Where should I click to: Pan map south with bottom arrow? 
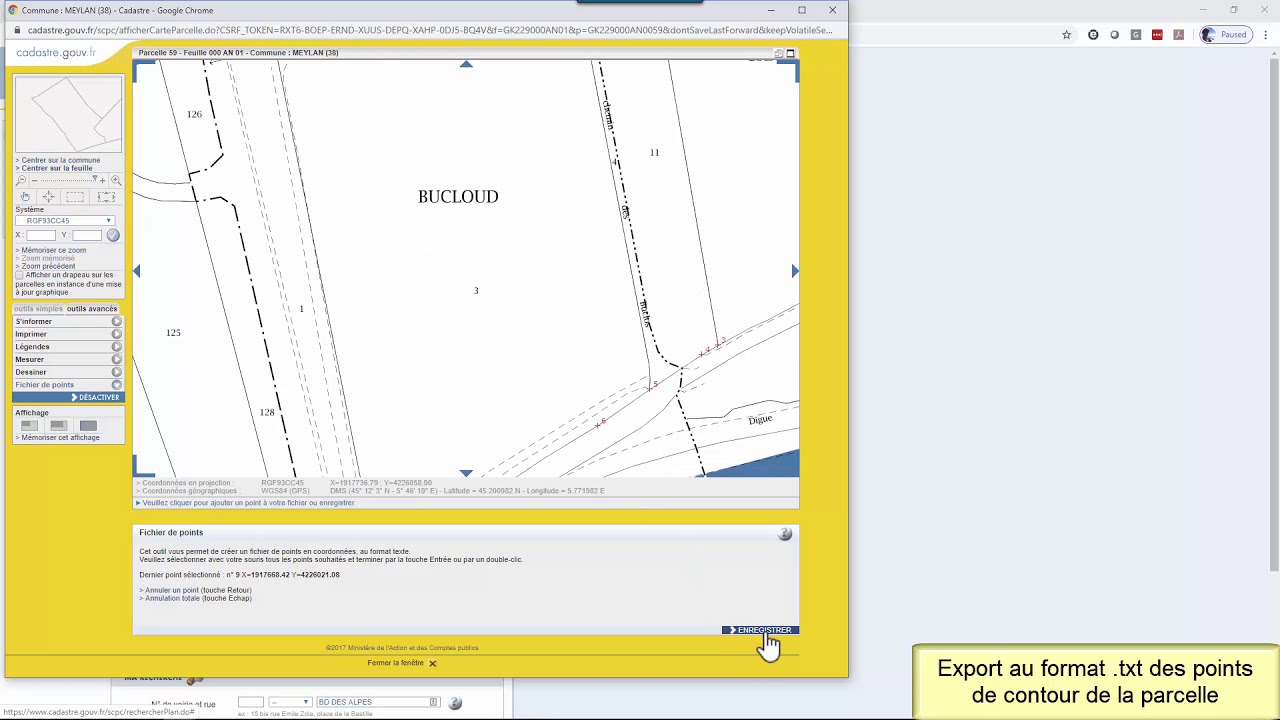coord(466,473)
